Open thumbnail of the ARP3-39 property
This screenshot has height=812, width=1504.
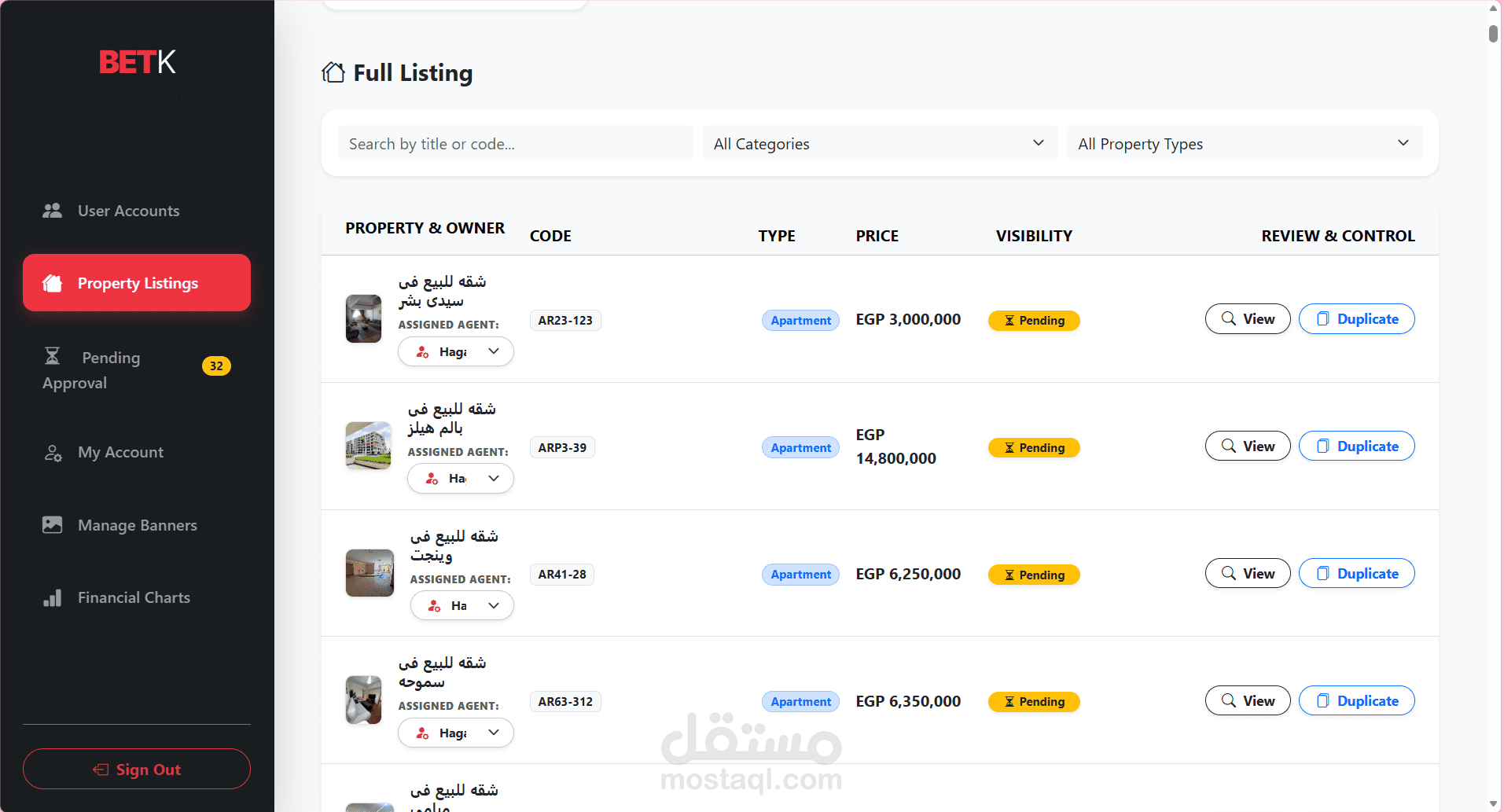[x=368, y=446]
